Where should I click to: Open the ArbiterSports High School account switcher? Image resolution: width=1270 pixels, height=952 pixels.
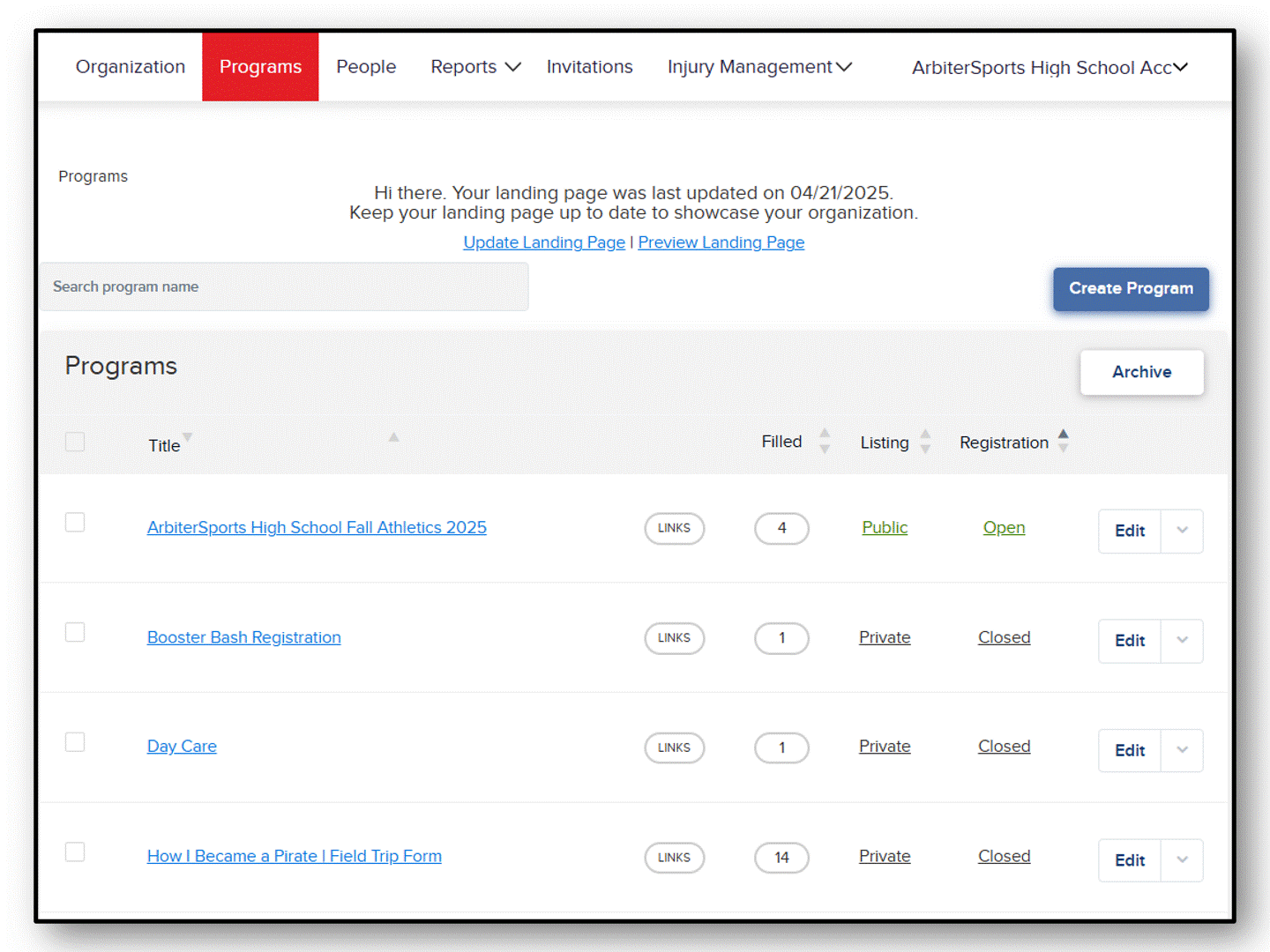point(1050,68)
